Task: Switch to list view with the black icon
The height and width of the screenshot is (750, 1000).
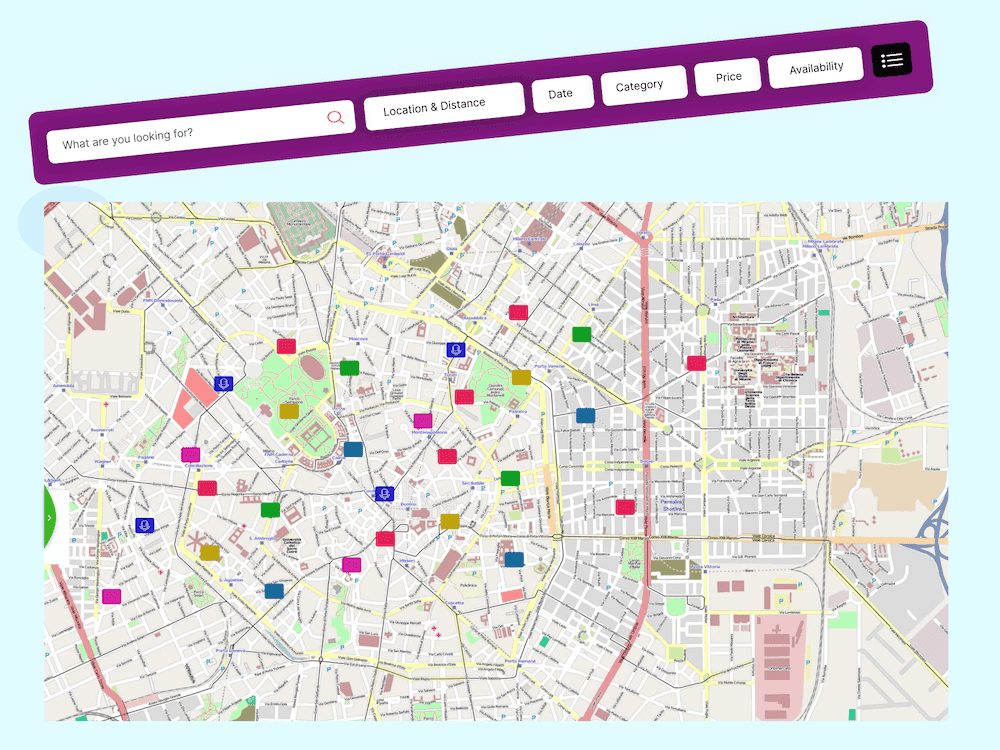Action: point(892,61)
